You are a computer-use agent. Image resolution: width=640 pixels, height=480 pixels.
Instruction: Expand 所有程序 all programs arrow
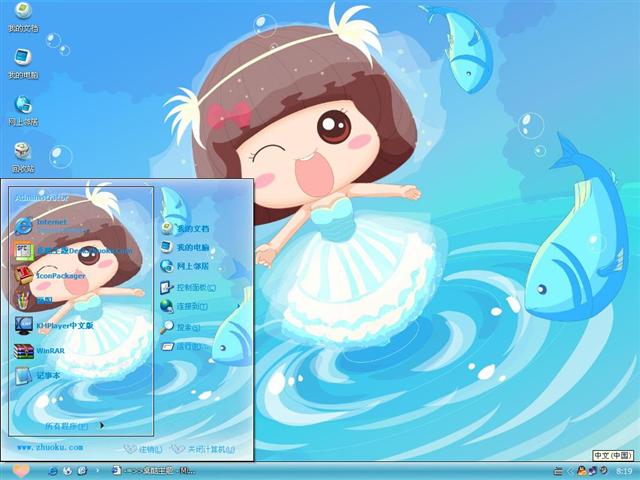102,426
